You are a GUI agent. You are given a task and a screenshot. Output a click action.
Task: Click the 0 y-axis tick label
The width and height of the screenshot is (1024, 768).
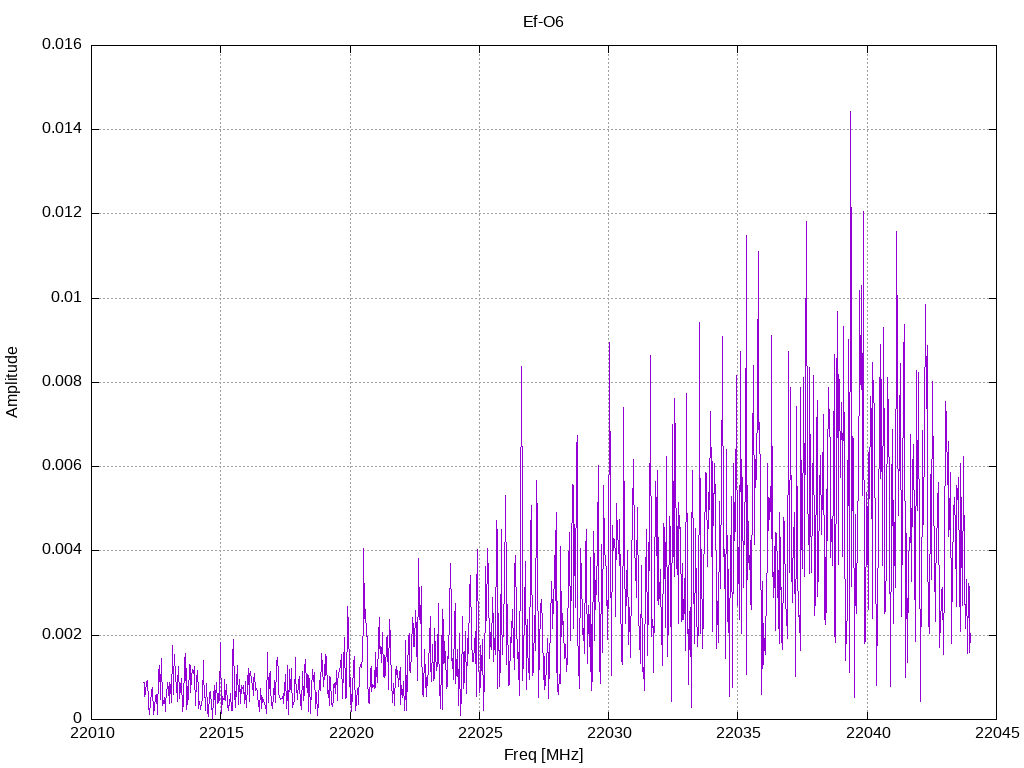[78, 719]
